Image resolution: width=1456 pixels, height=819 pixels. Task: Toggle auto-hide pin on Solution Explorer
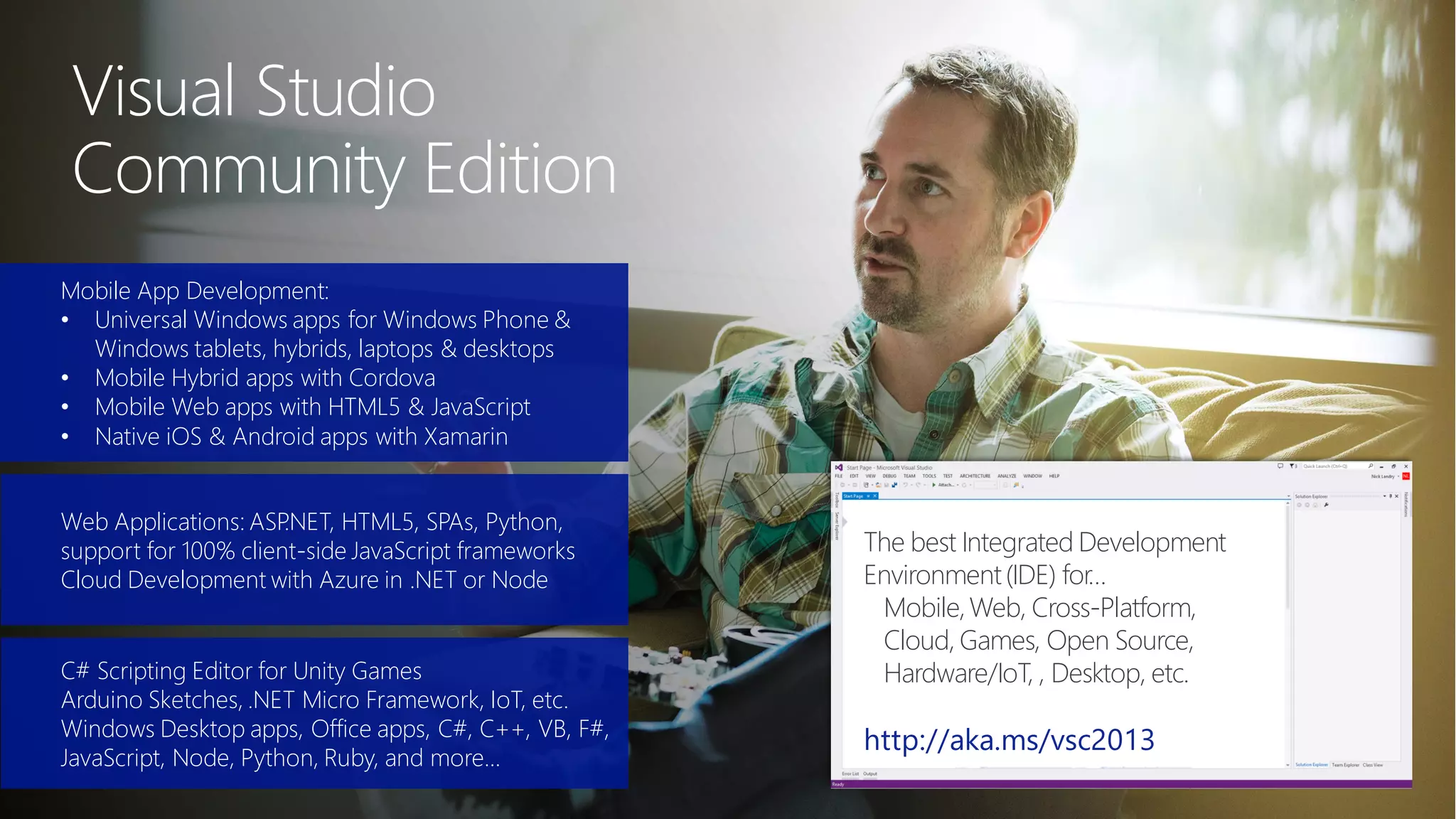coord(1391,496)
